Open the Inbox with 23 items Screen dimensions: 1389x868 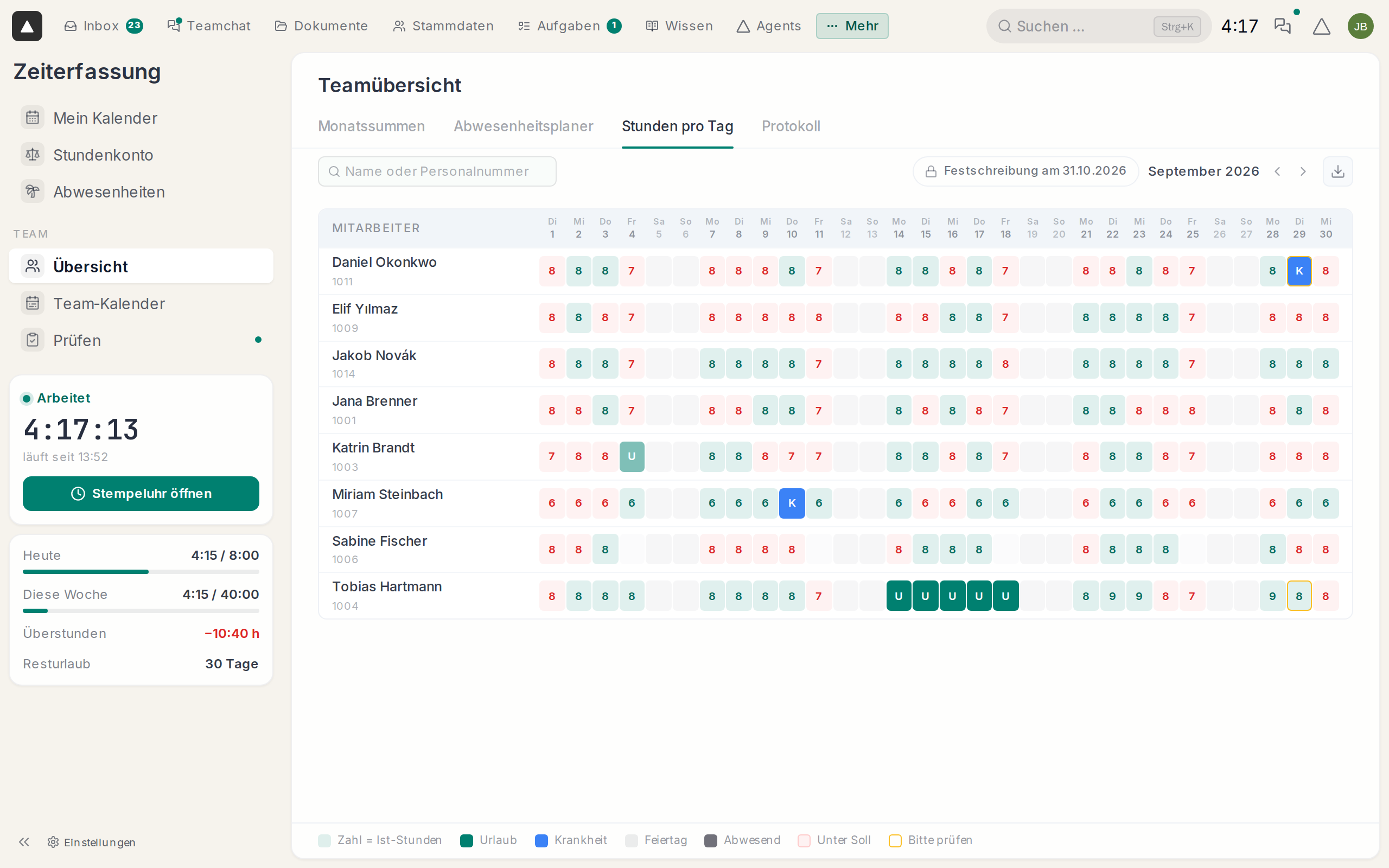click(x=103, y=26)
